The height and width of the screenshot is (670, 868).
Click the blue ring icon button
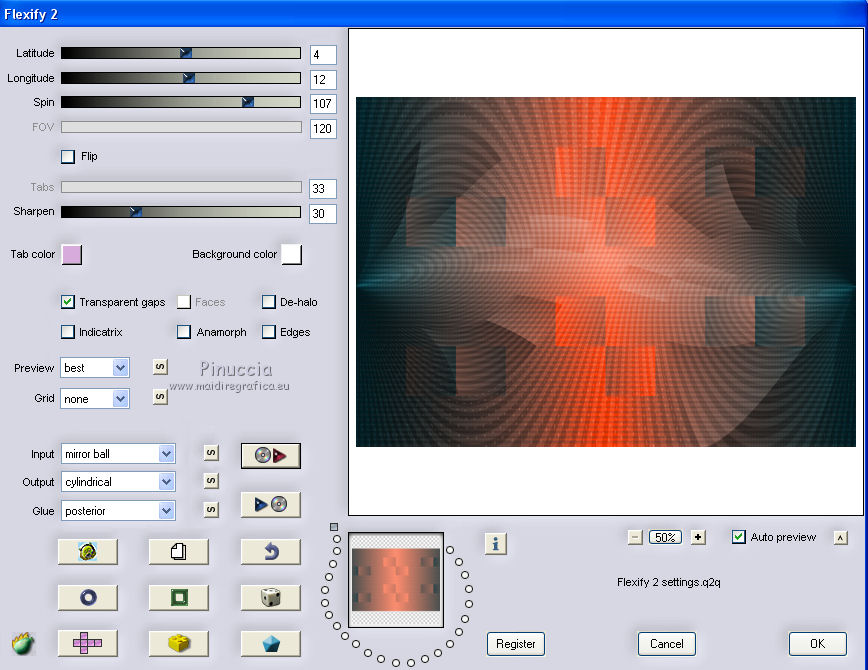[x=87, y=598]
